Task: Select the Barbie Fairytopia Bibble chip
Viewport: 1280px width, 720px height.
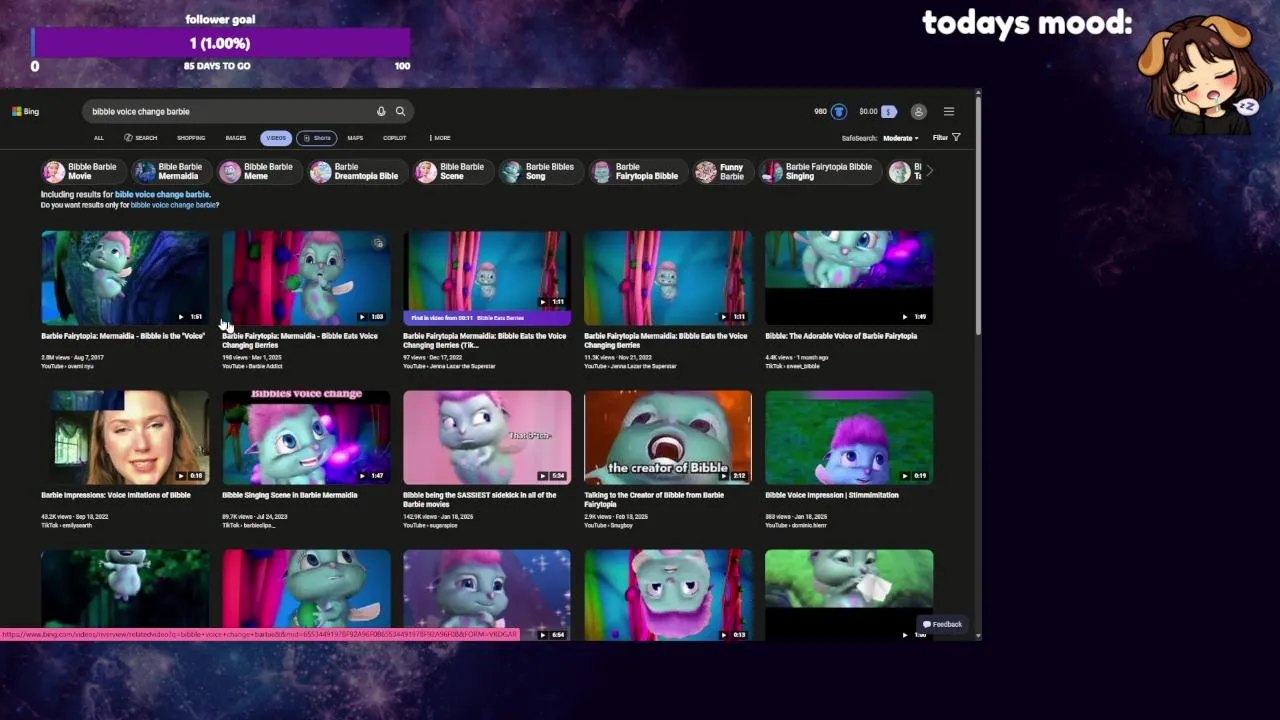Action: coord(637,172)
